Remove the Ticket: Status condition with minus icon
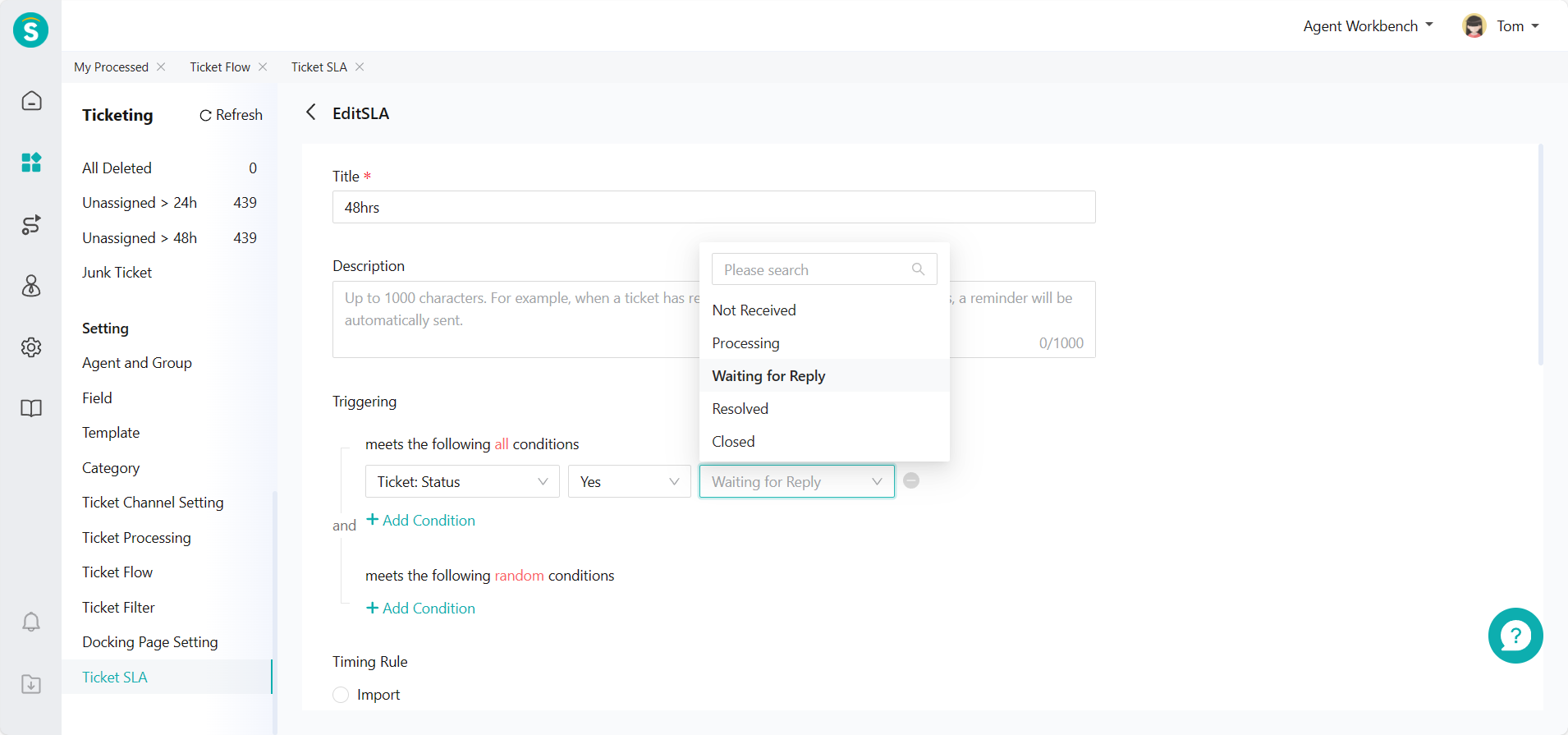 (x=911, y=480)
